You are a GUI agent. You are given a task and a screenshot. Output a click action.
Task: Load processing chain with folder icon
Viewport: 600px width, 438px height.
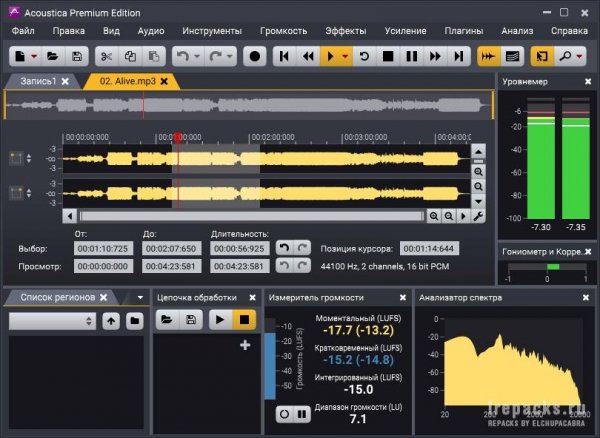pos(167,319)
